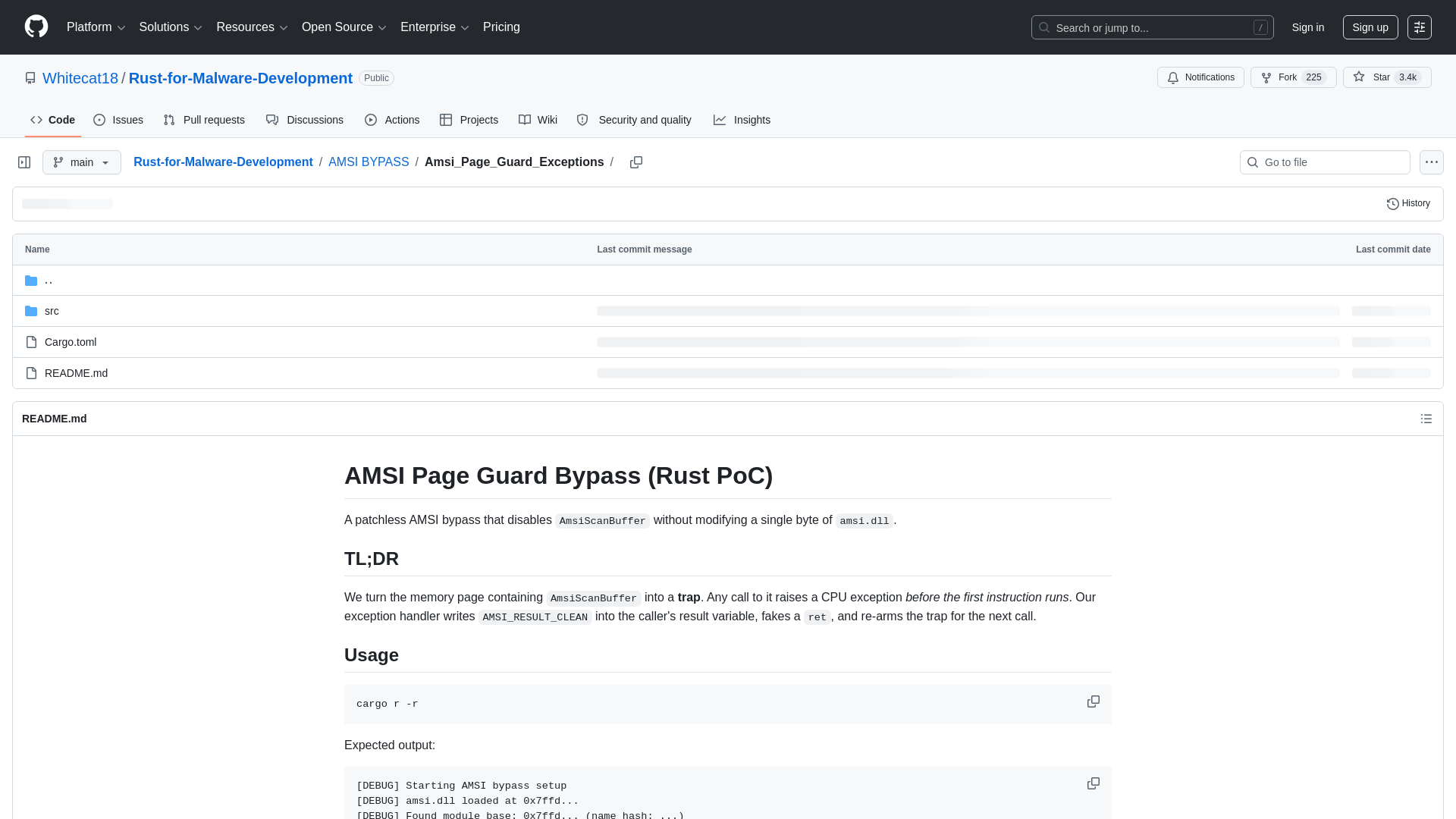Navigate to AMSI BYPASS folder breadcrumb

click(369, 162)
